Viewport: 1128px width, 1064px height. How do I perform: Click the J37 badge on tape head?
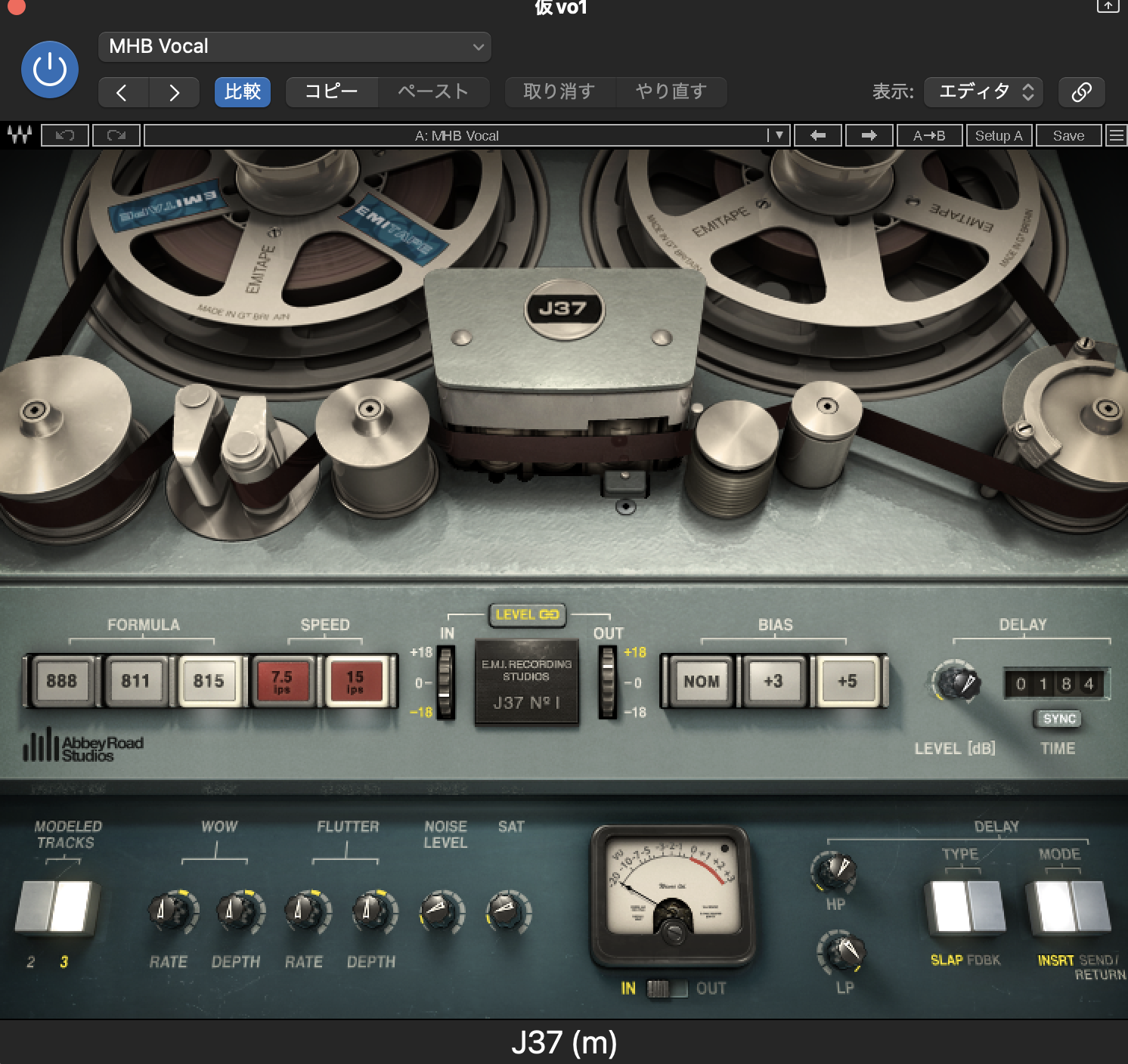tap(563, 308)
